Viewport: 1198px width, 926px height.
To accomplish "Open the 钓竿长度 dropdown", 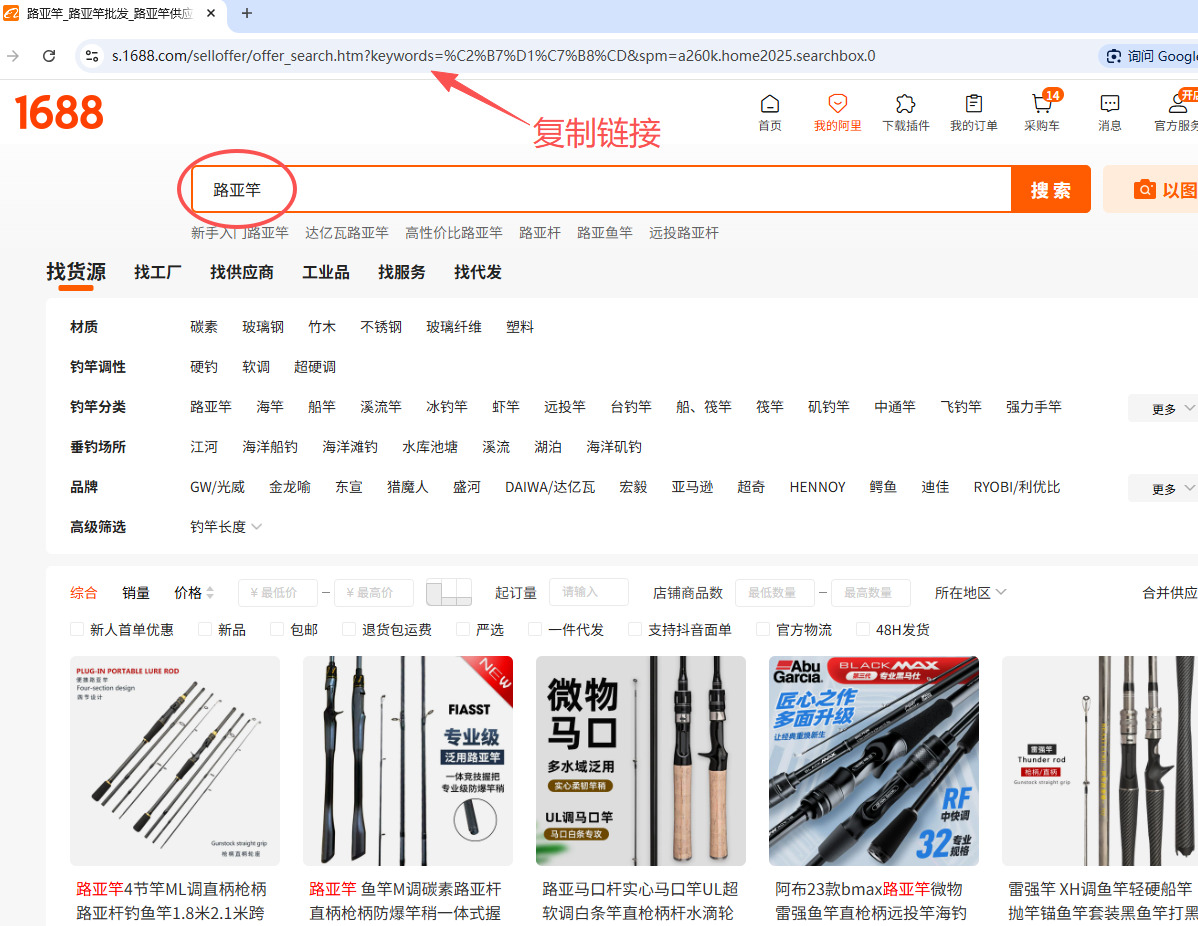I will pyautogui.click(x=225, y=527).
